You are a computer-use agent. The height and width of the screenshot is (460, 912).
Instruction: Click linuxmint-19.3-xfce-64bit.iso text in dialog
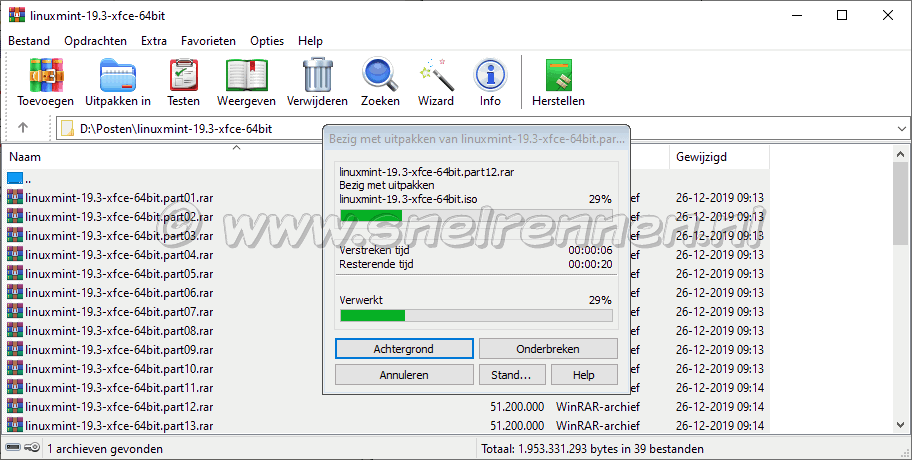click(408, 199)
